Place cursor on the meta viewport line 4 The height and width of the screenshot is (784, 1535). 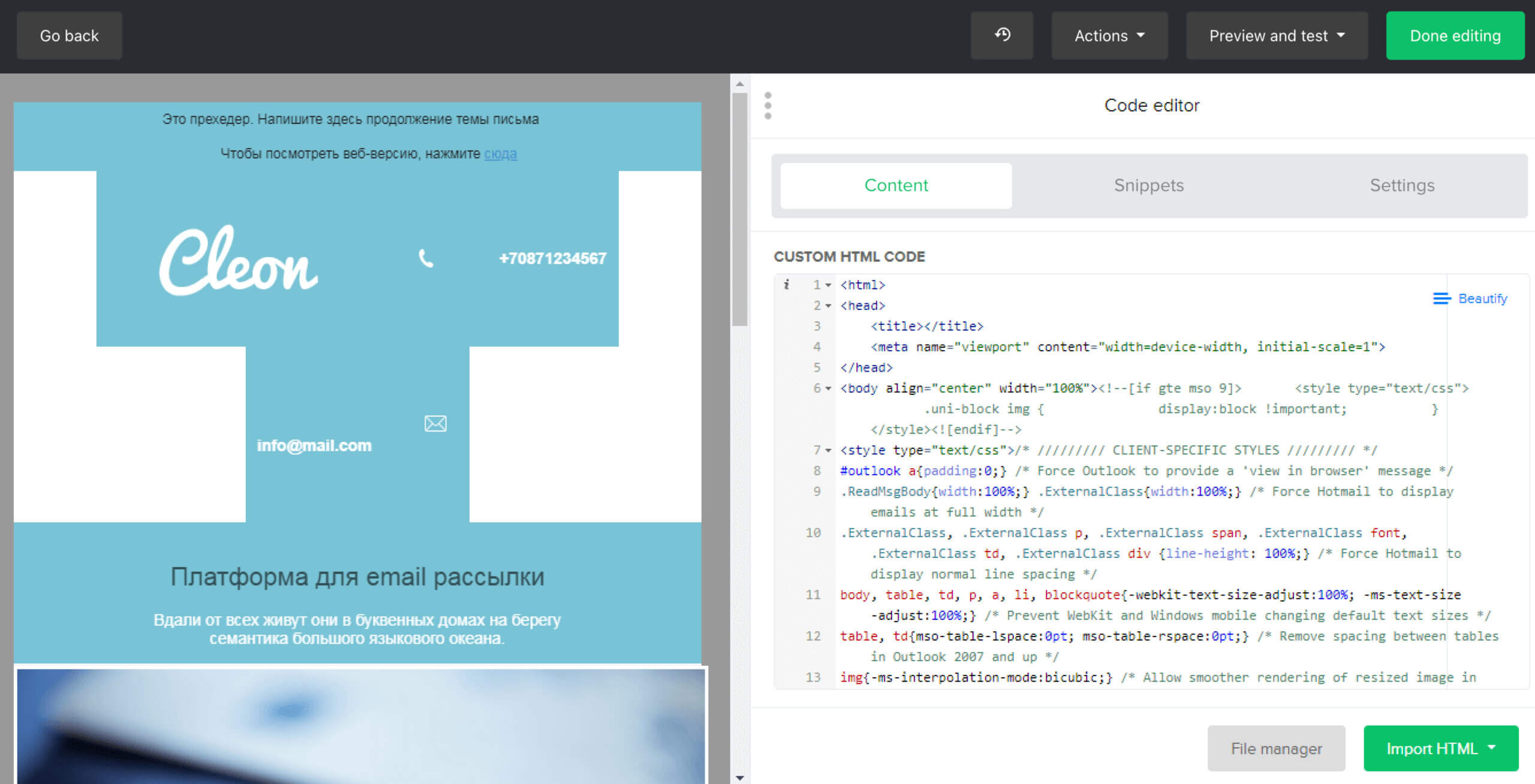pos(1128,347)
